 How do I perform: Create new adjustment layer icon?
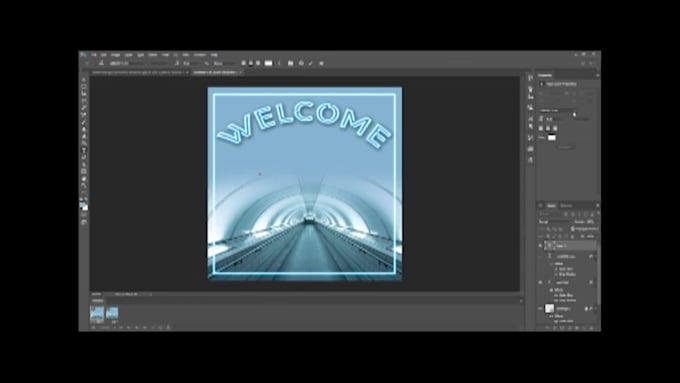coord(570,328)
